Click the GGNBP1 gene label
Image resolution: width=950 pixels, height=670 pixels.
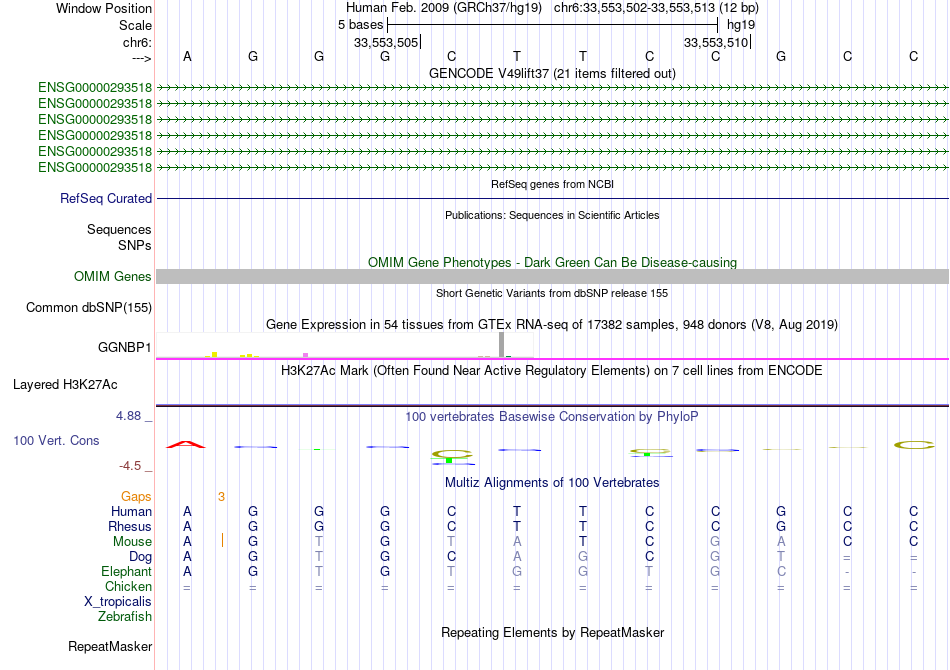124,348
